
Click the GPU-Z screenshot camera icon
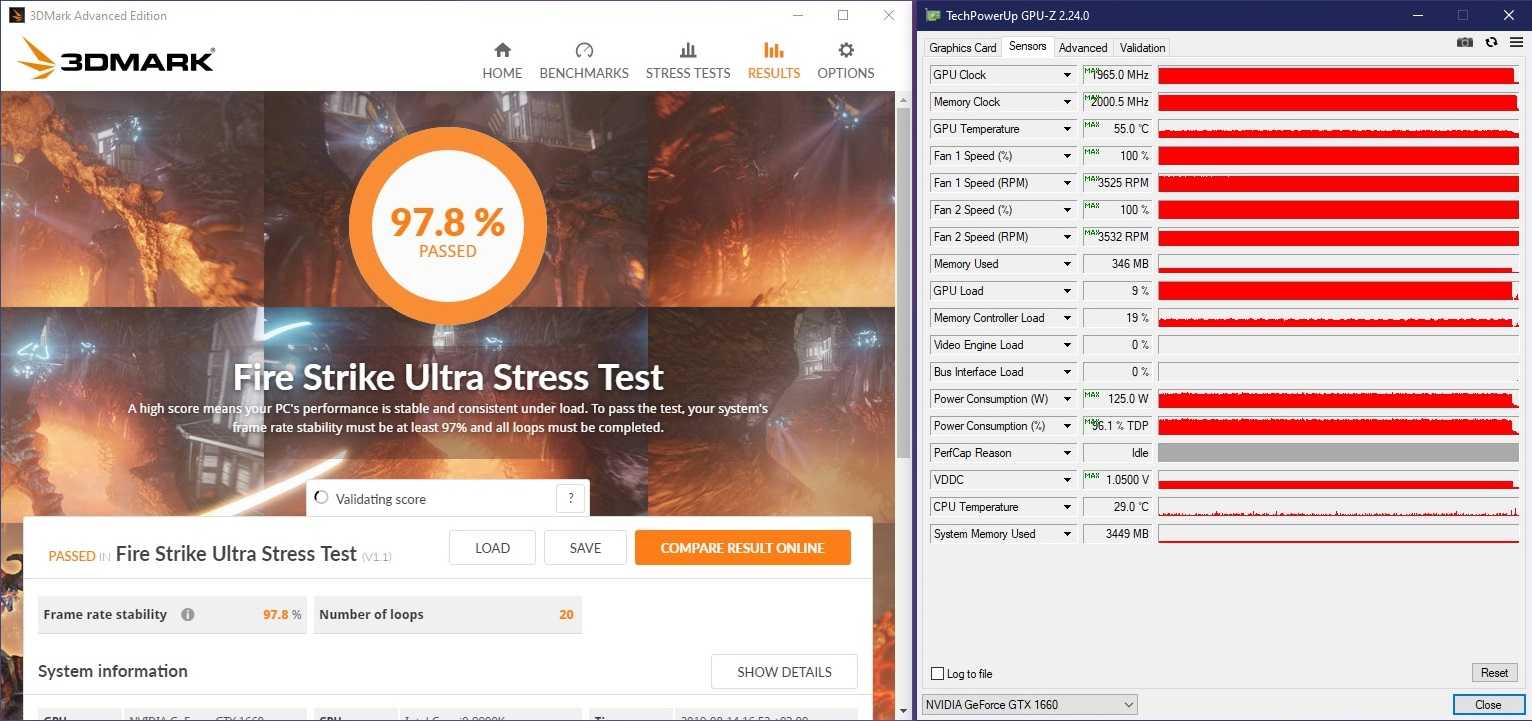[x=1465, y=42]
